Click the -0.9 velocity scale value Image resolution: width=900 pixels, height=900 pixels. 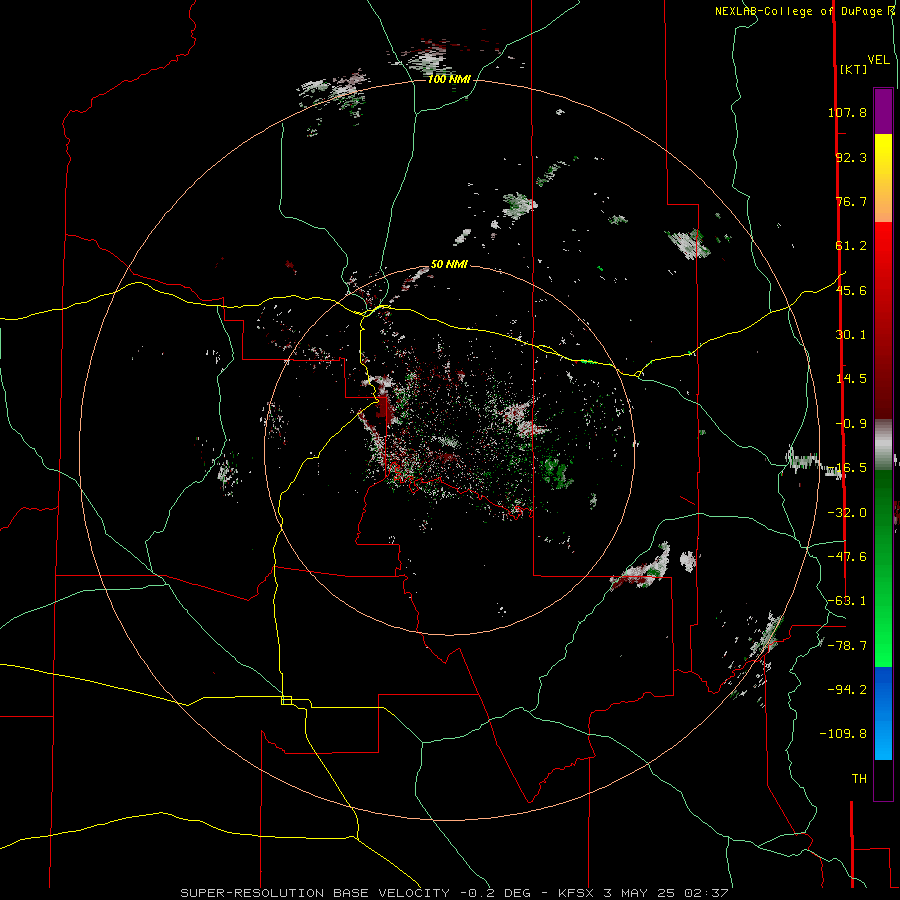pyautogui.click(x=851, y=424)
